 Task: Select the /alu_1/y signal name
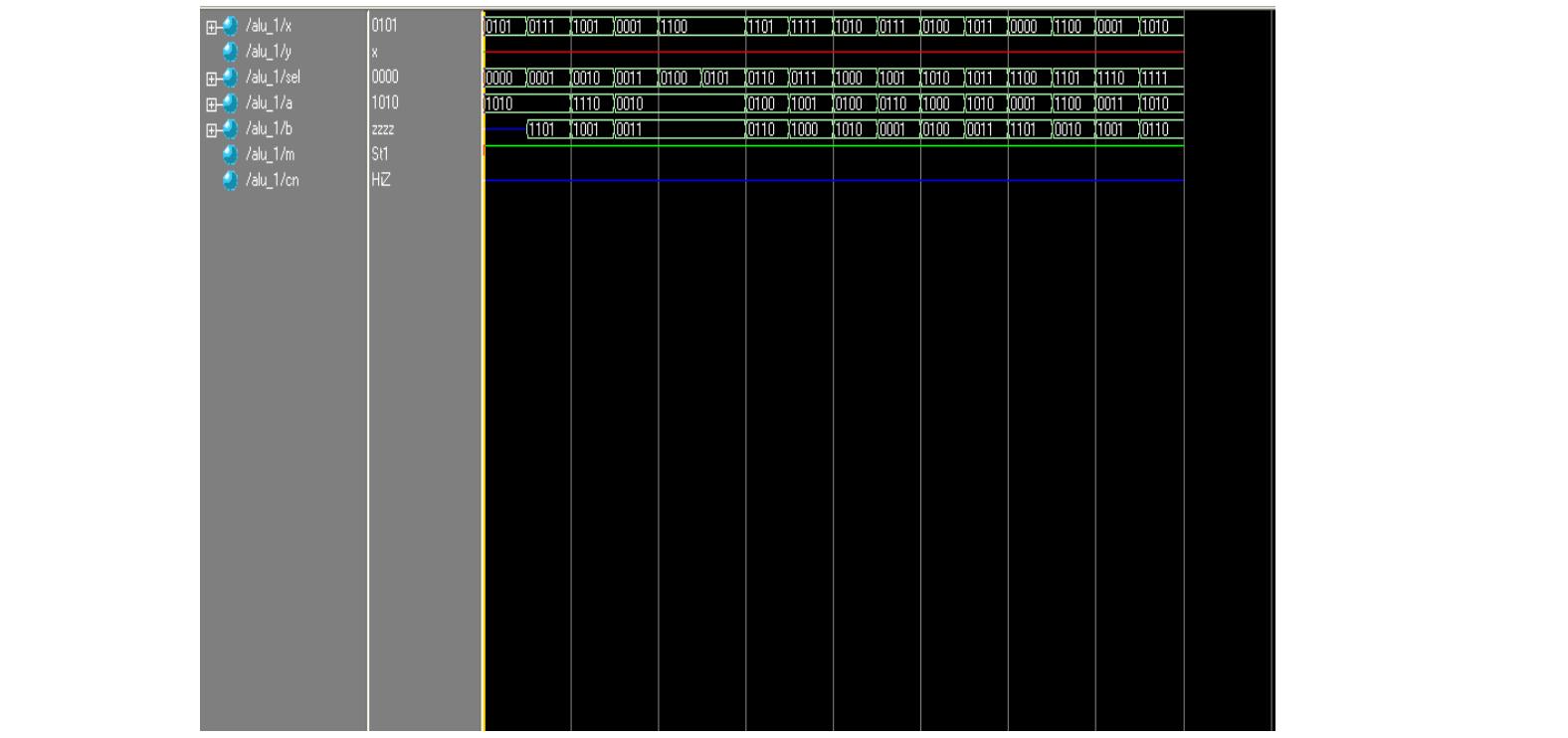[x=269, y=52]
